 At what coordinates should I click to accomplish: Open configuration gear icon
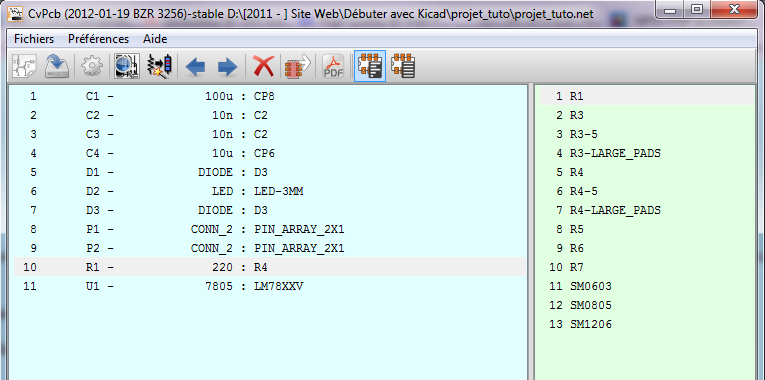[x=92, y=66]
